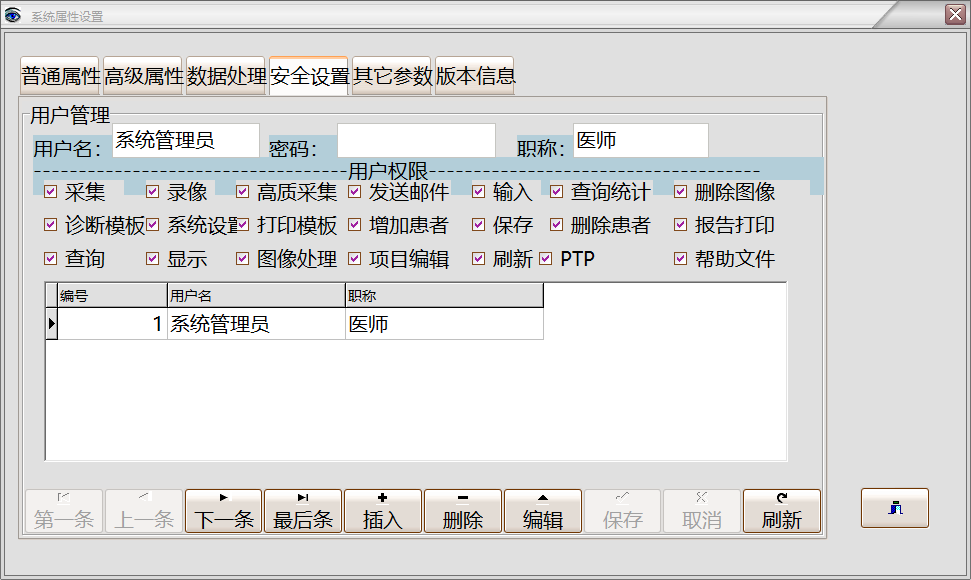Select the 系统管理员 row in user table
This screenshot has height=580, width=971.
[255, 324]
